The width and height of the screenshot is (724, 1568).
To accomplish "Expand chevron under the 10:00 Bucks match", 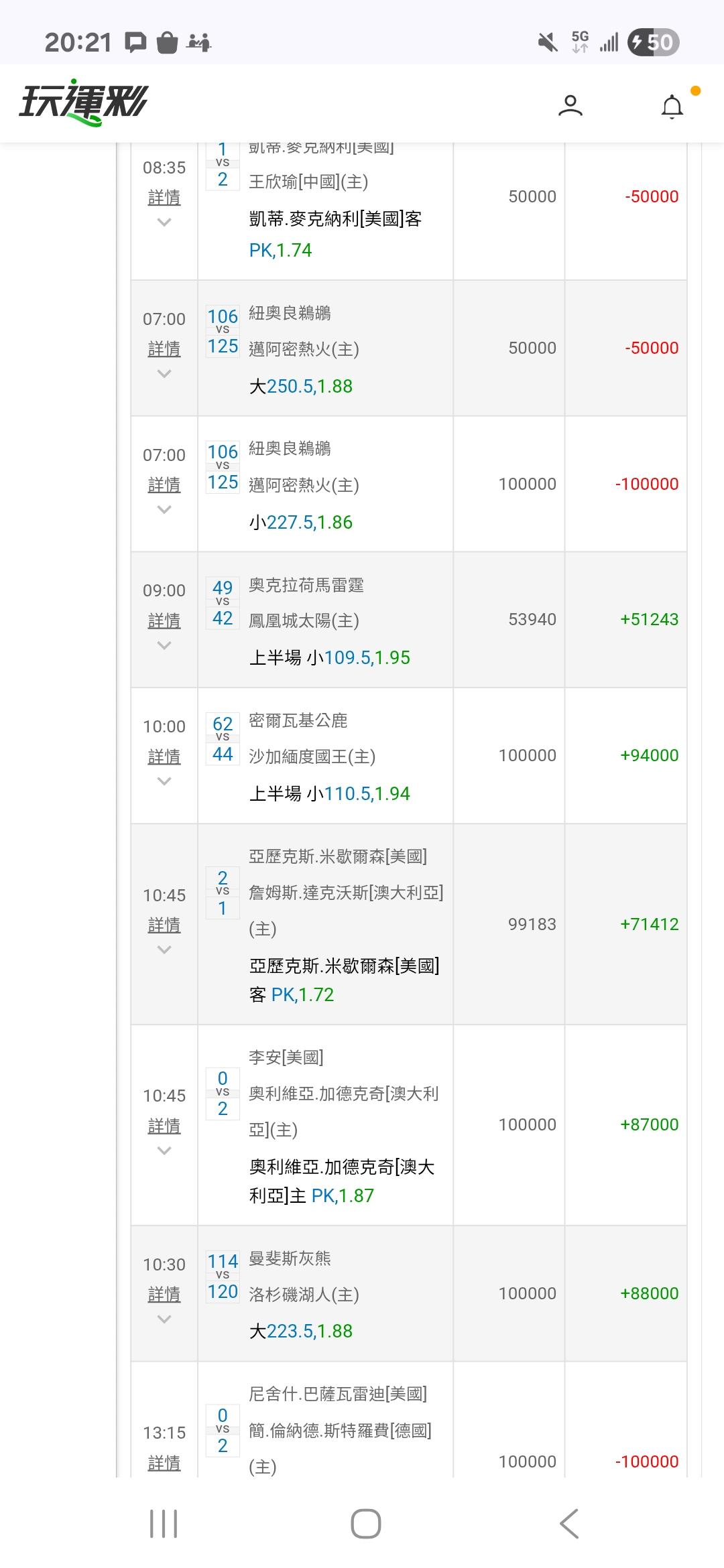I will tap(164, 781).
